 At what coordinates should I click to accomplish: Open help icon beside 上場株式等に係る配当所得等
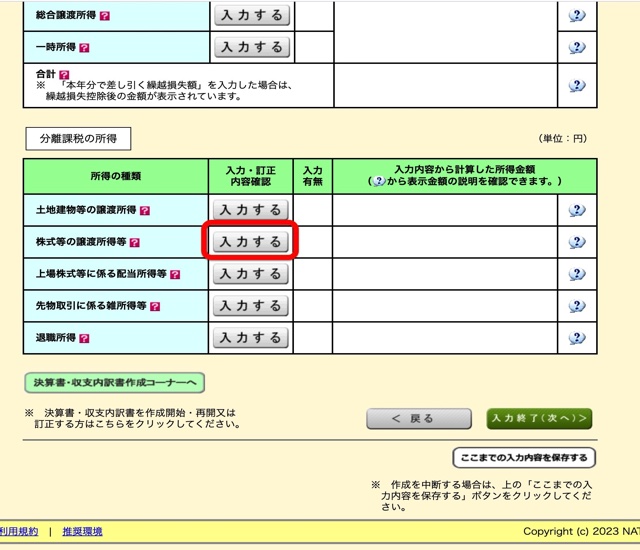(x=175, y=274)
